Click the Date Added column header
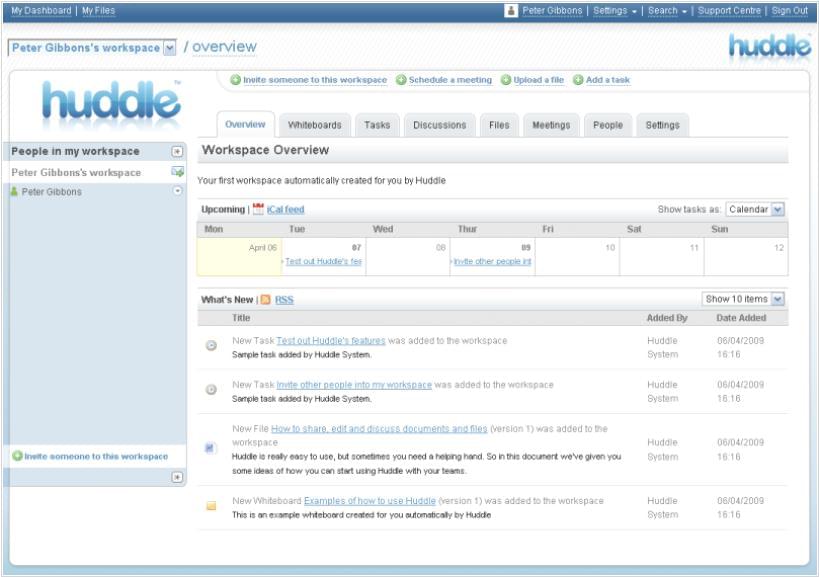 coord(741,317)
